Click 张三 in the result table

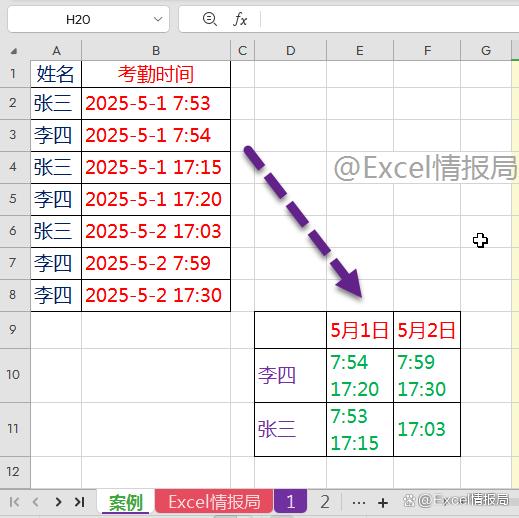(290, 430)
